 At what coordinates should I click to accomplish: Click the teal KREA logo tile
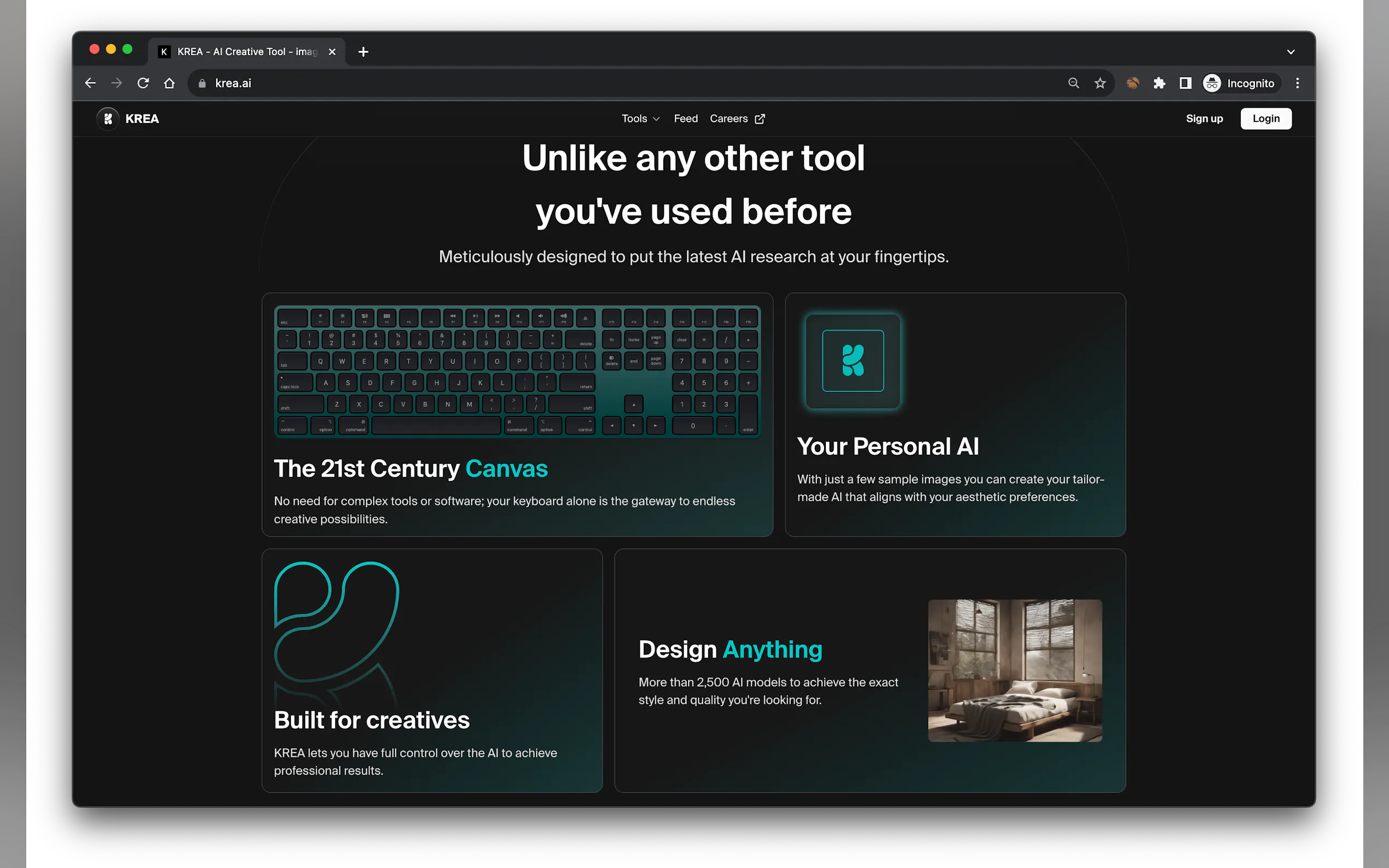point(853,361)
